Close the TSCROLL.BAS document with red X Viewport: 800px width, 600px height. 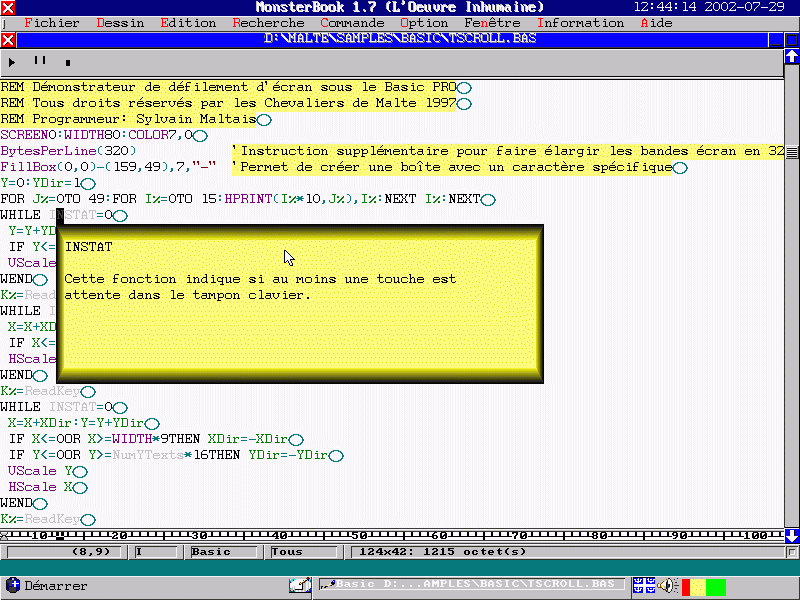click(x=8, y=40)
